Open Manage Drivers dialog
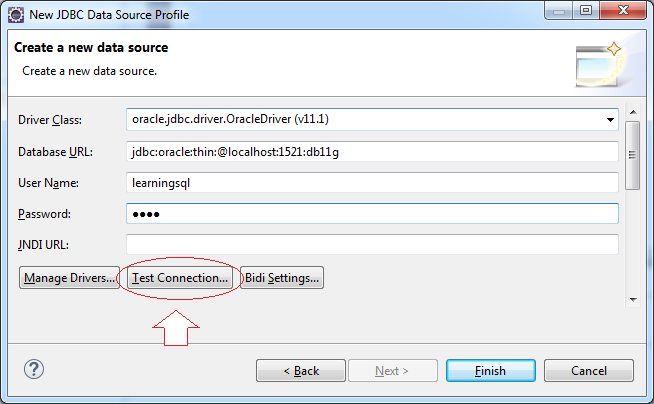 coord(69,278)
